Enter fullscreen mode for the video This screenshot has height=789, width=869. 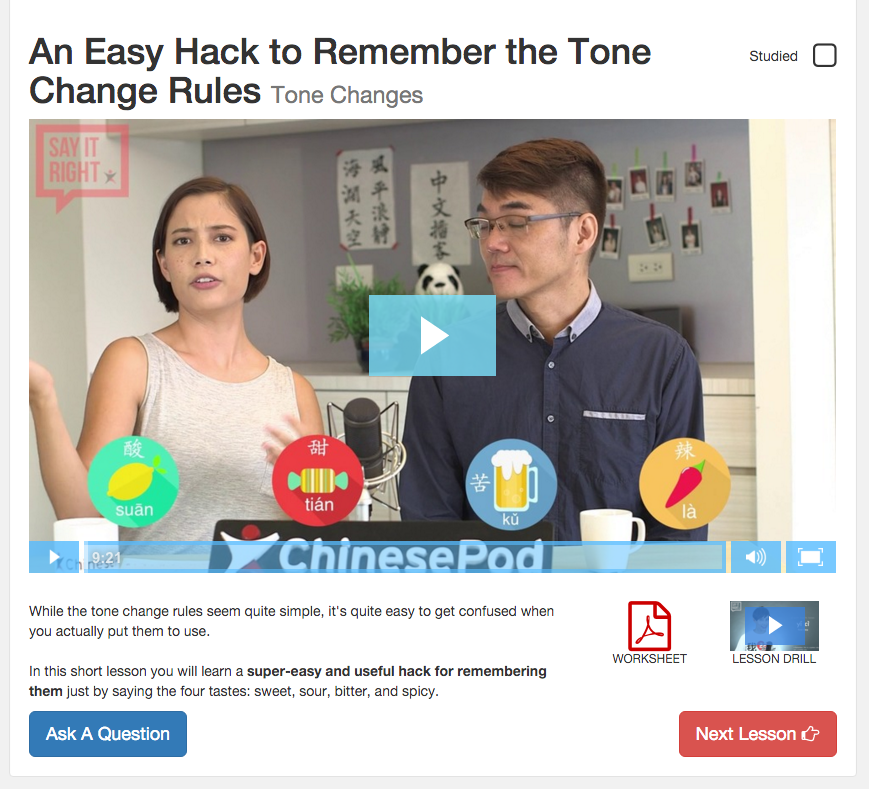pos(810,557)
